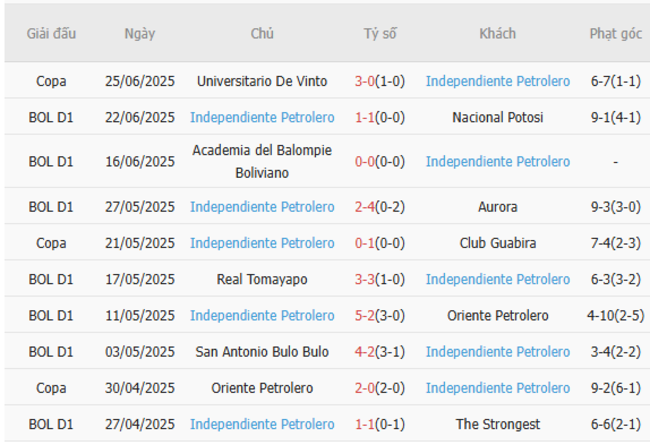The image size is (650, 445).
Task: Open the Club Guabira team link
Action: [498, 243]
